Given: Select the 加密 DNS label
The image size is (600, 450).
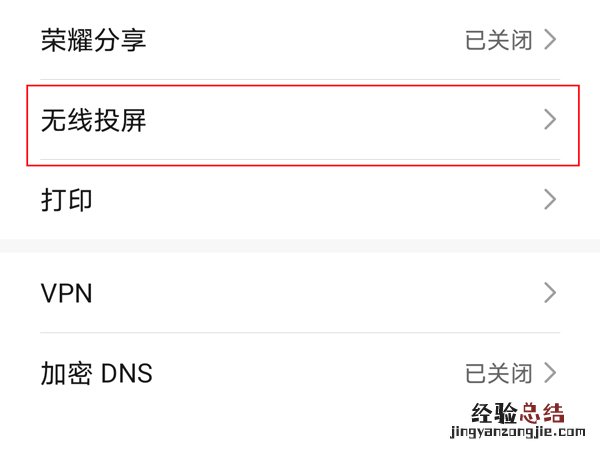Looking at the screenshot, I should click(x=96, y=374).
